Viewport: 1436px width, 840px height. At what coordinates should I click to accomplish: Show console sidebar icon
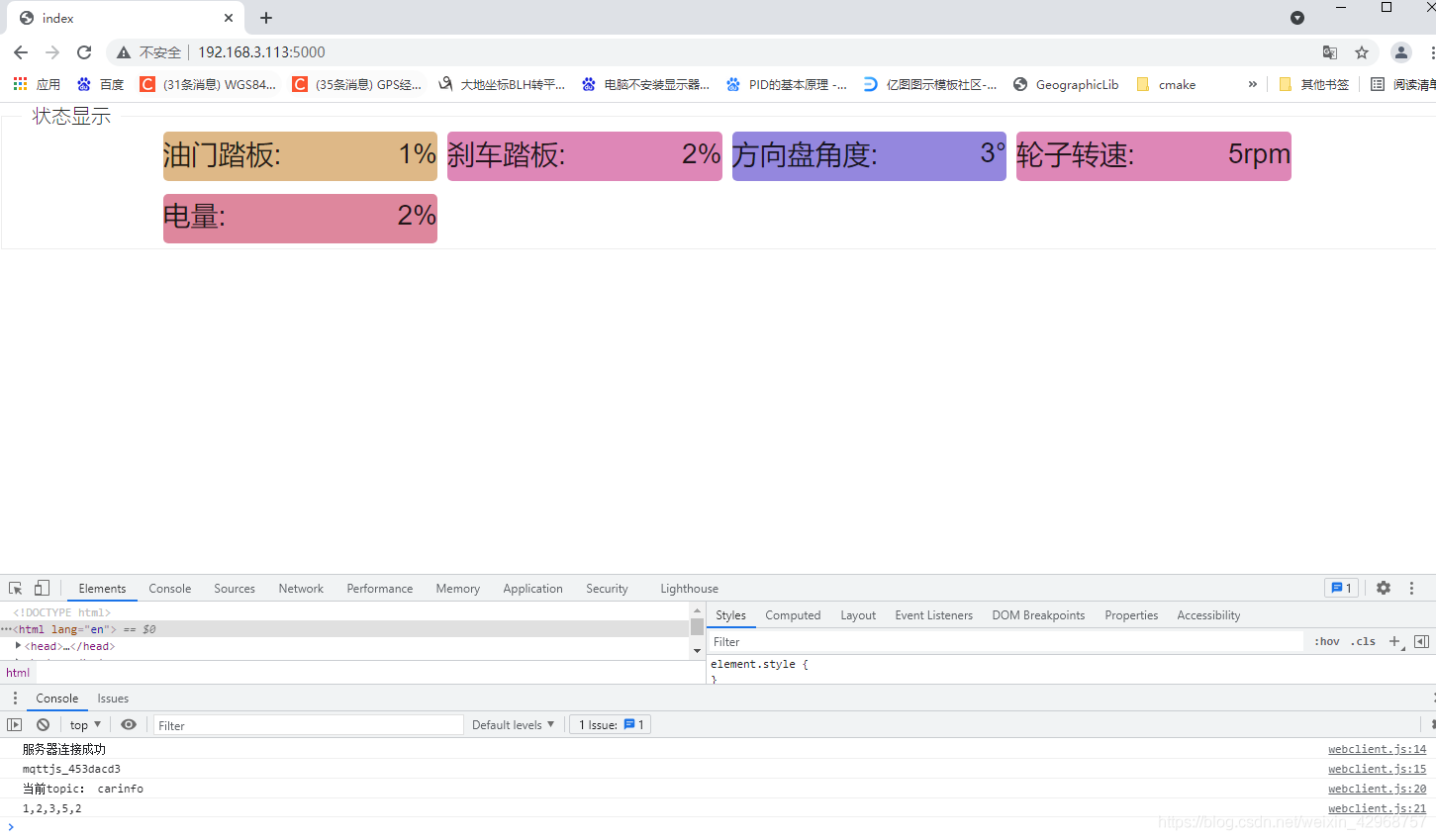(14, 725)
